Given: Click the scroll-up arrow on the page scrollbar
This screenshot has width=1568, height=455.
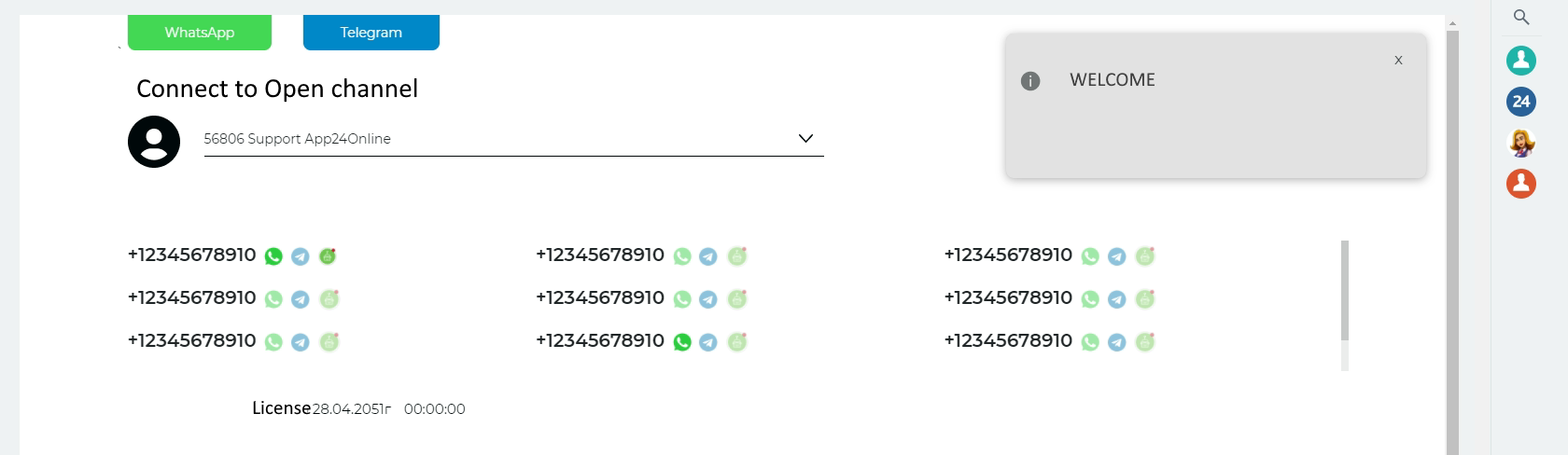Looking at the screenshot, I should tap(1452, 22).
